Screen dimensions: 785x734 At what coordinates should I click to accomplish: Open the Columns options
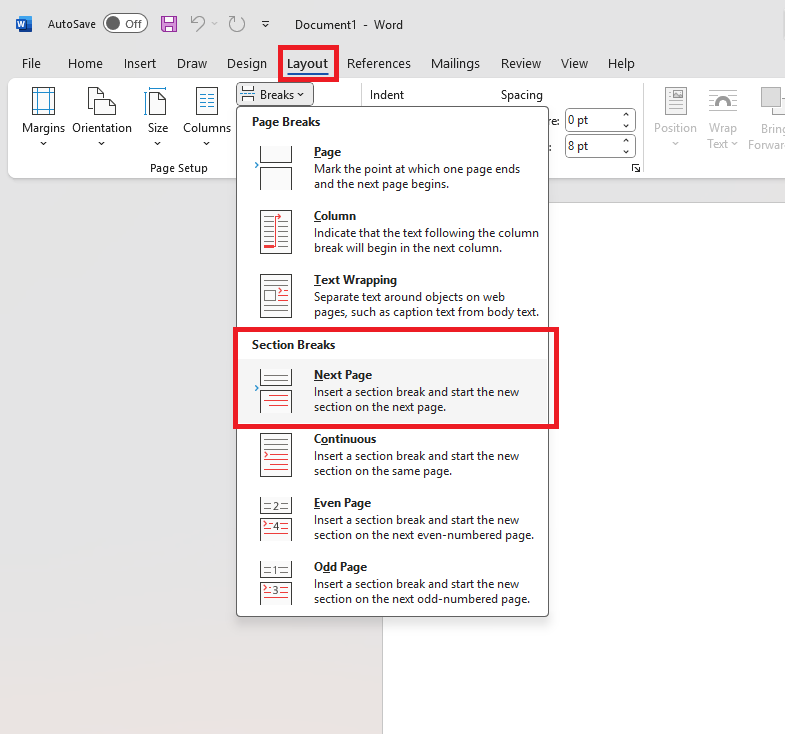coord(207,117)
